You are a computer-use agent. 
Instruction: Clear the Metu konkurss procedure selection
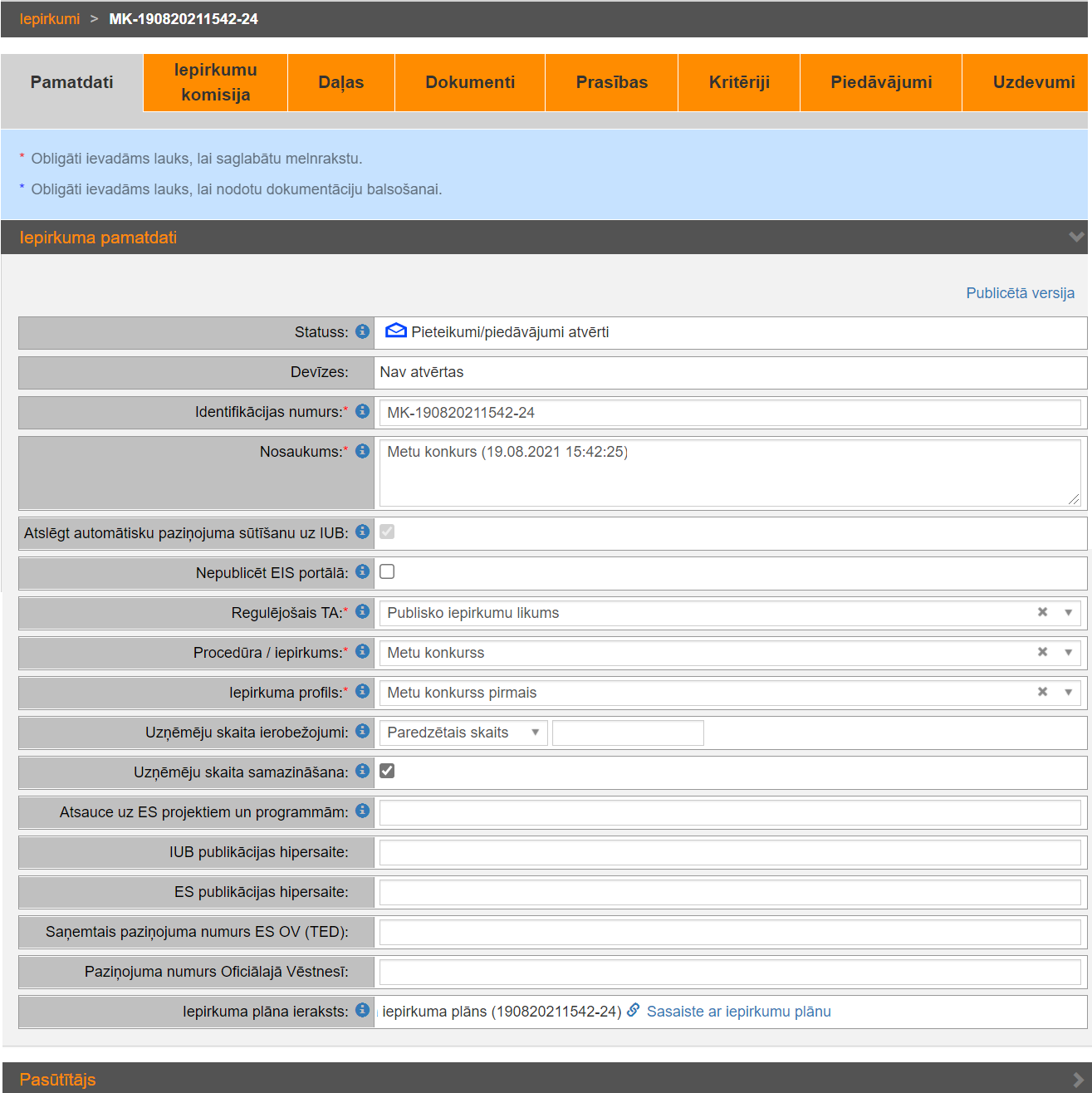1042,652
